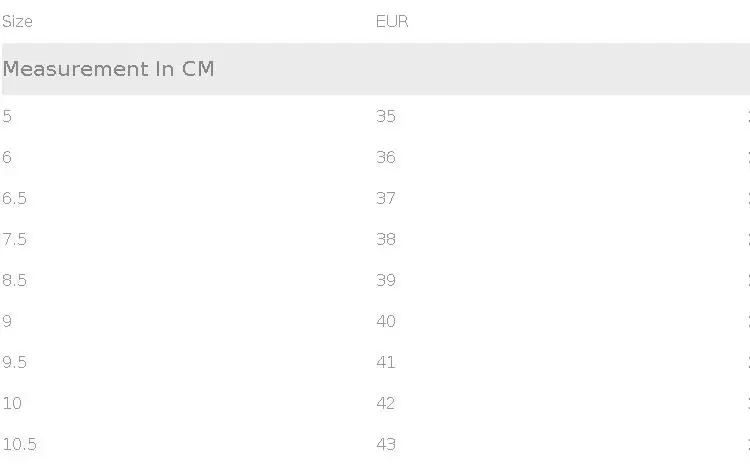Select the EUR 39 cell

(x=386, y=280)
